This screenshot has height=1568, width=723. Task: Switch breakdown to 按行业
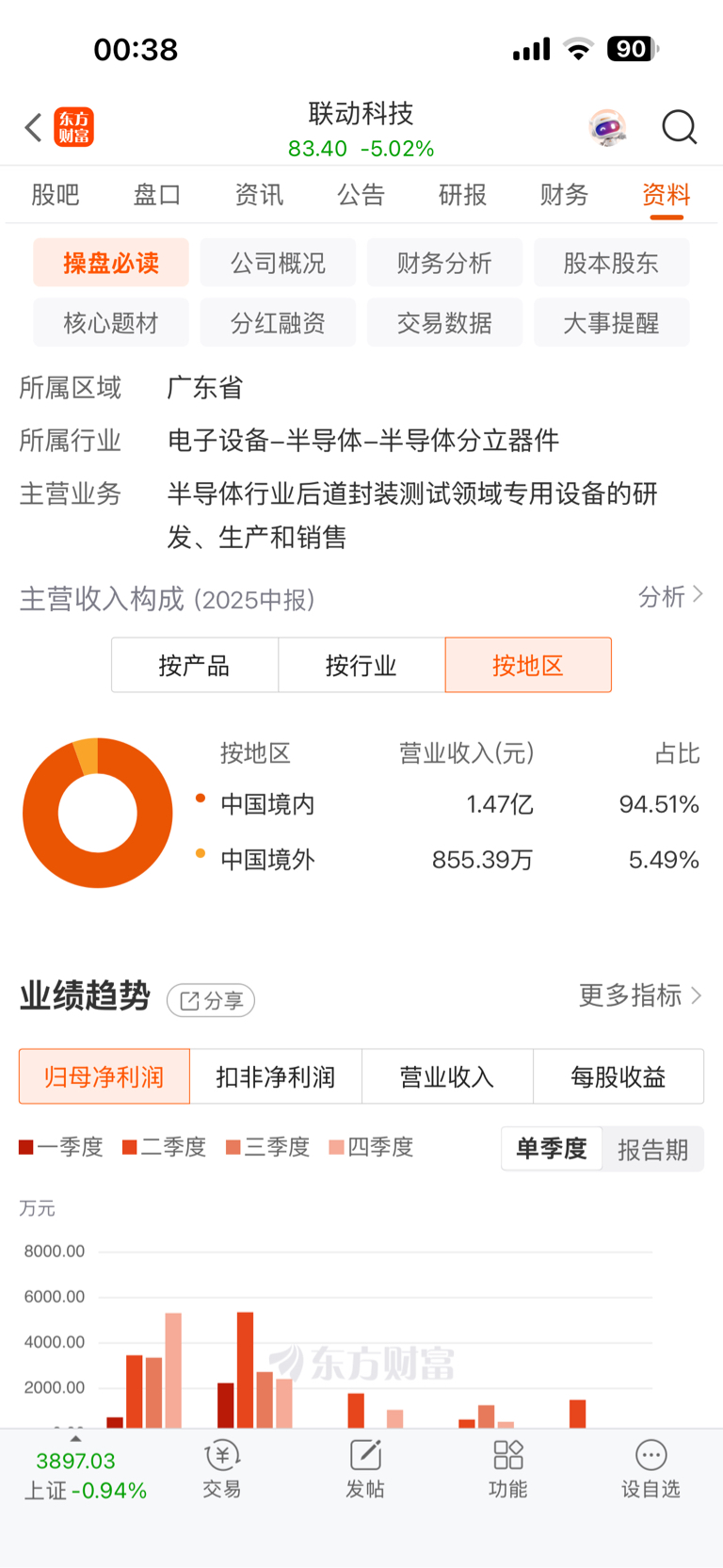pyautogui.click(x=361, y=666)
